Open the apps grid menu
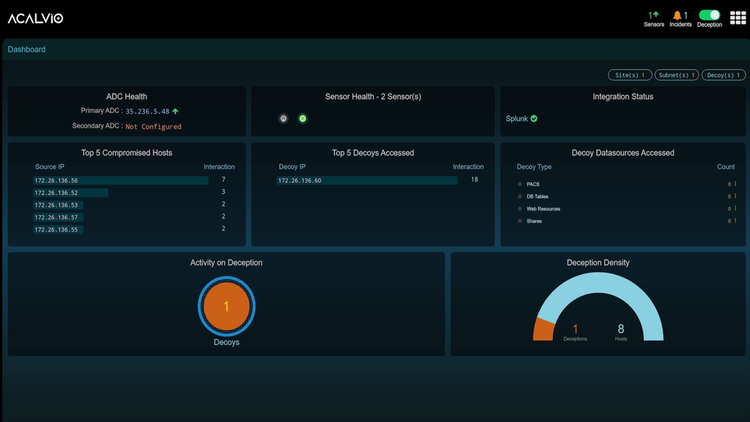The image size is (750, 422). (738, 18)
